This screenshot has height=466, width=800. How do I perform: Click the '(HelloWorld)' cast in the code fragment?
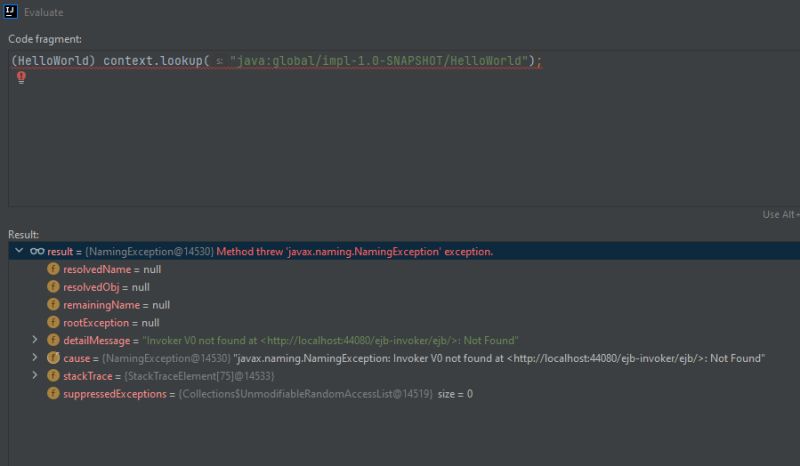tap(53, 61)
